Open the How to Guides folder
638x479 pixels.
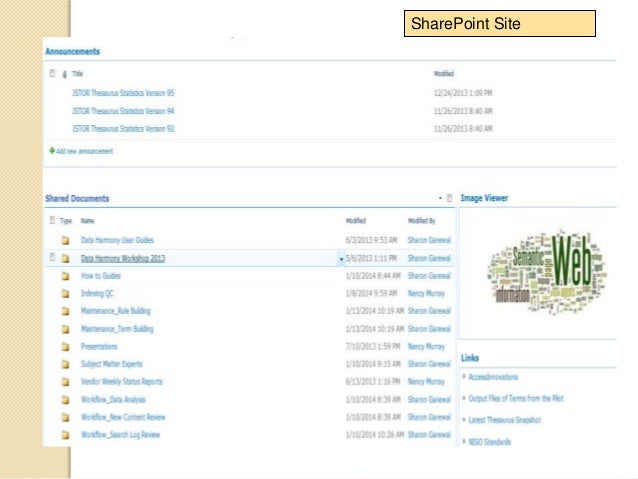101,276
